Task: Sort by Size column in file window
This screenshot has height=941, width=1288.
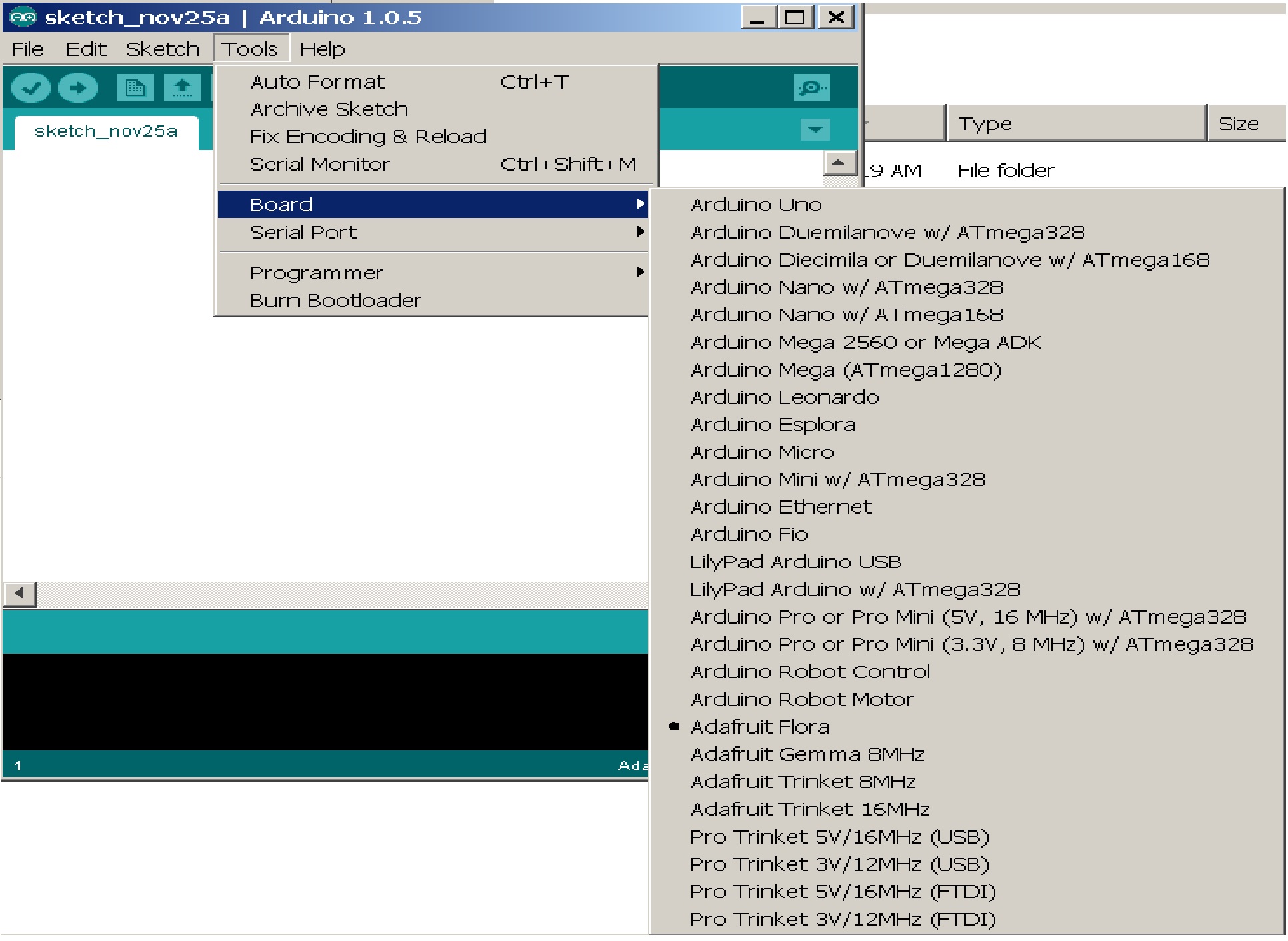Action: (x=1247, y=123)
